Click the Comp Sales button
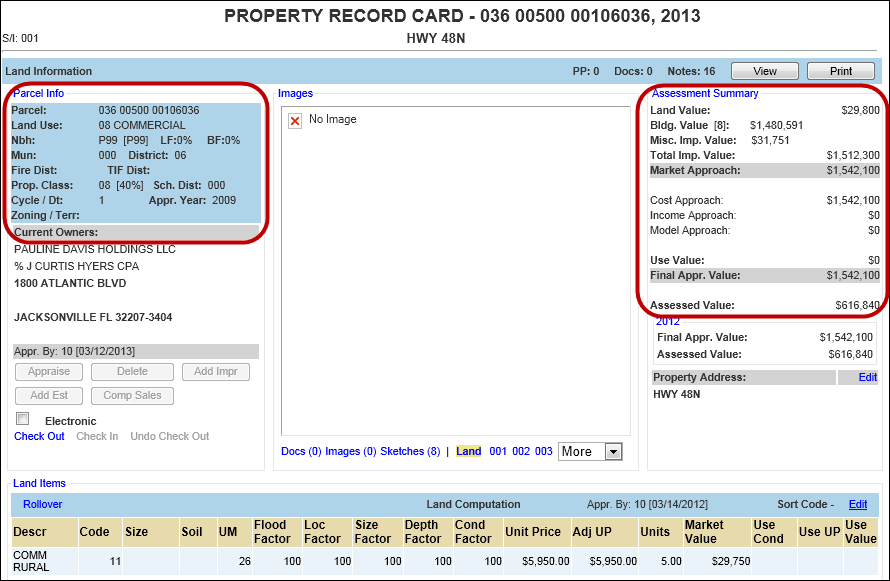Image resolution: width=890 pixels, height=581 pixels. tap(132, 395)
